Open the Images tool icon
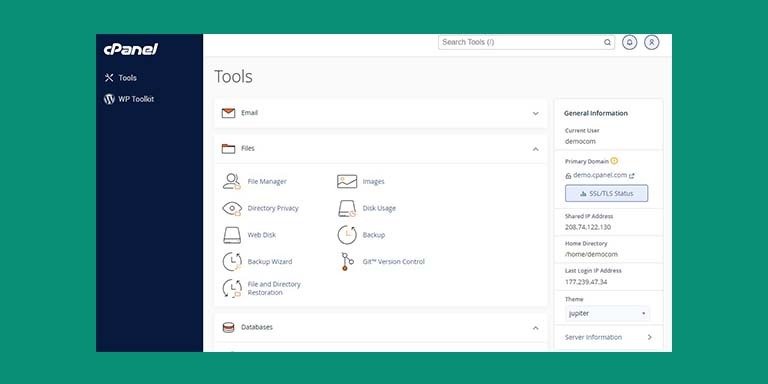Image resolution: width=768 pixels, height=384 pixels. point(347,181)
